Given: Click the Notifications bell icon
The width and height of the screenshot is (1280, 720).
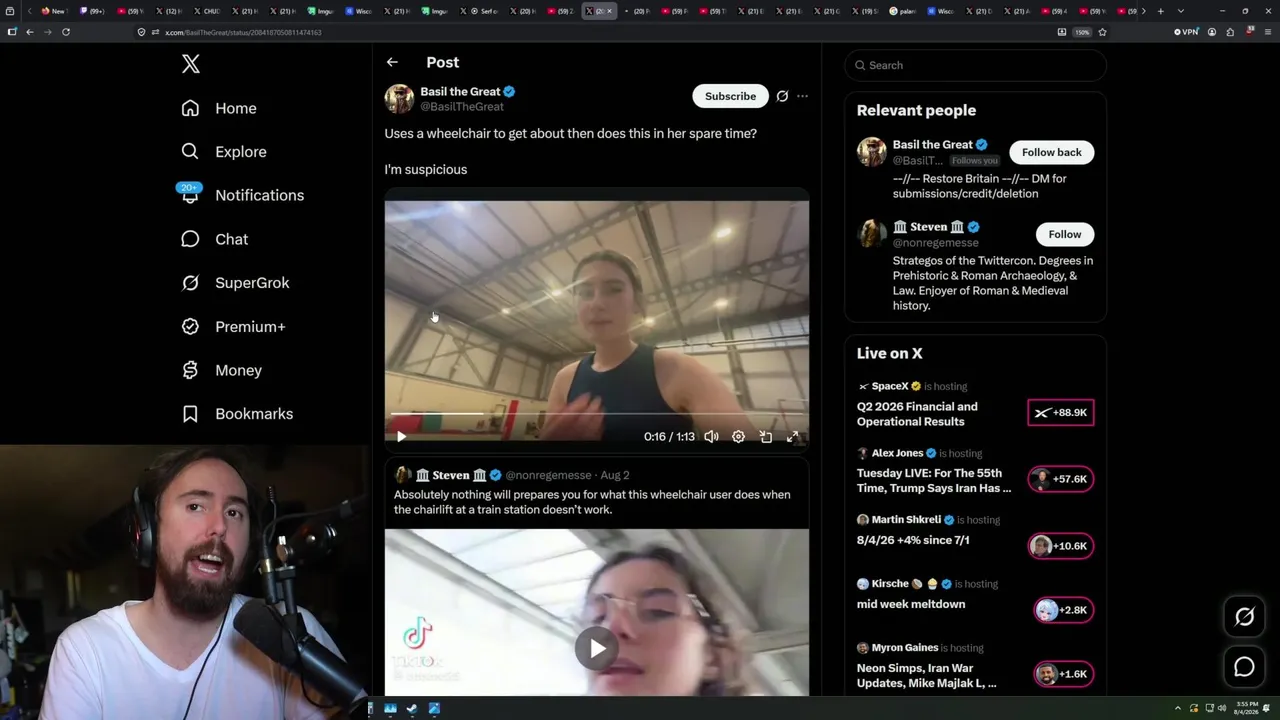Looking at the screenshot, I should 190,195.
